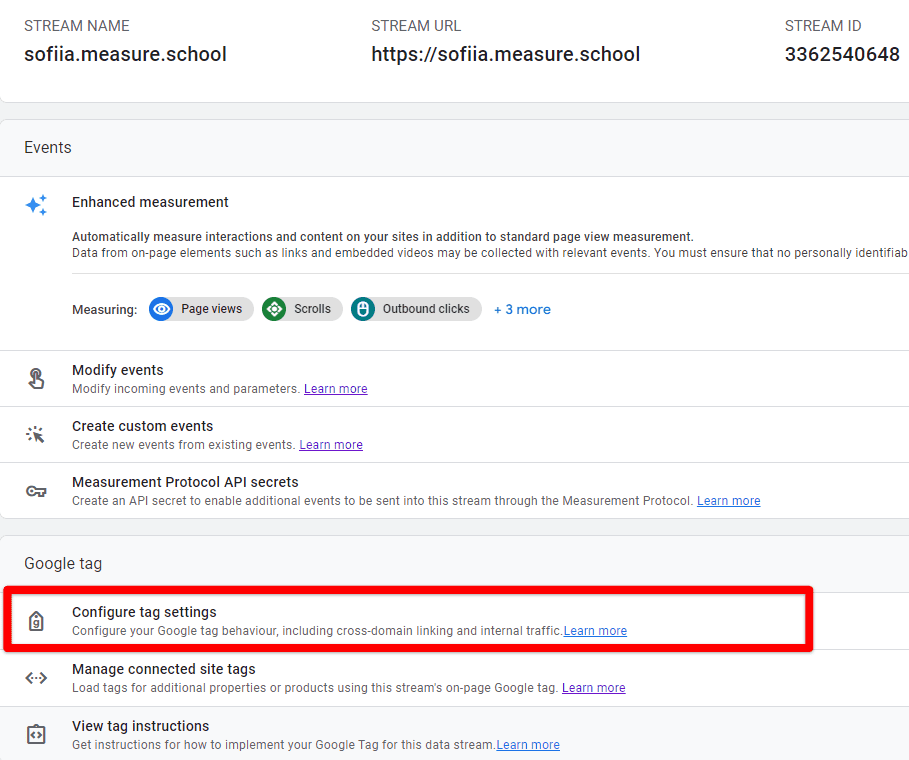Click the View tag instructions code icon

36,735
